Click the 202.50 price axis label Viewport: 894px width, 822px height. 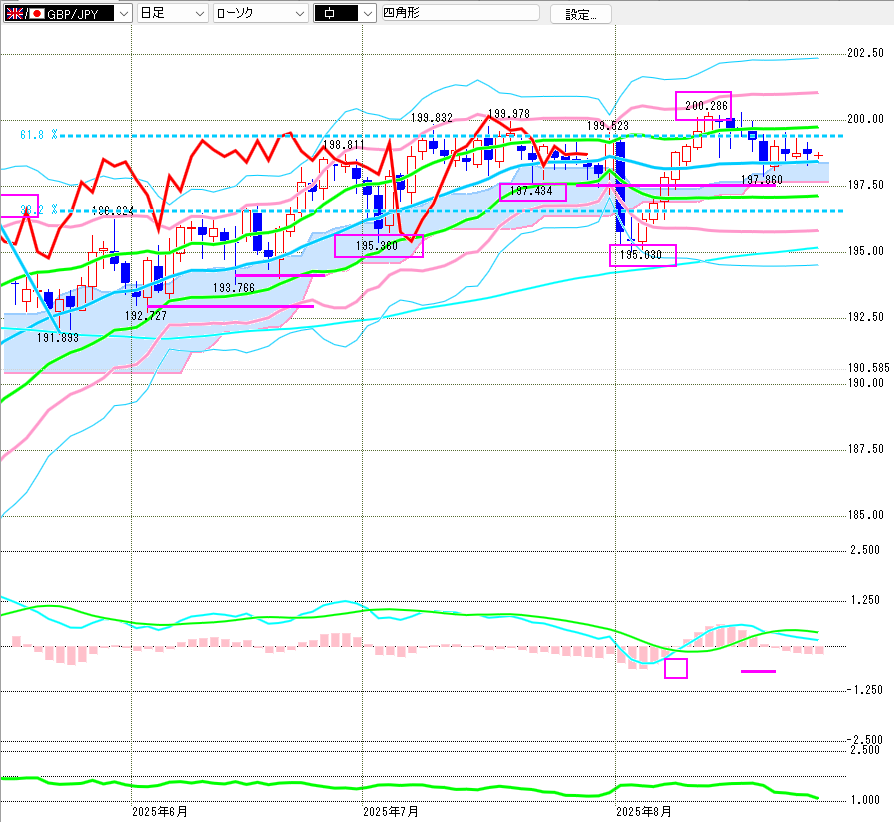tap(865, 53)
